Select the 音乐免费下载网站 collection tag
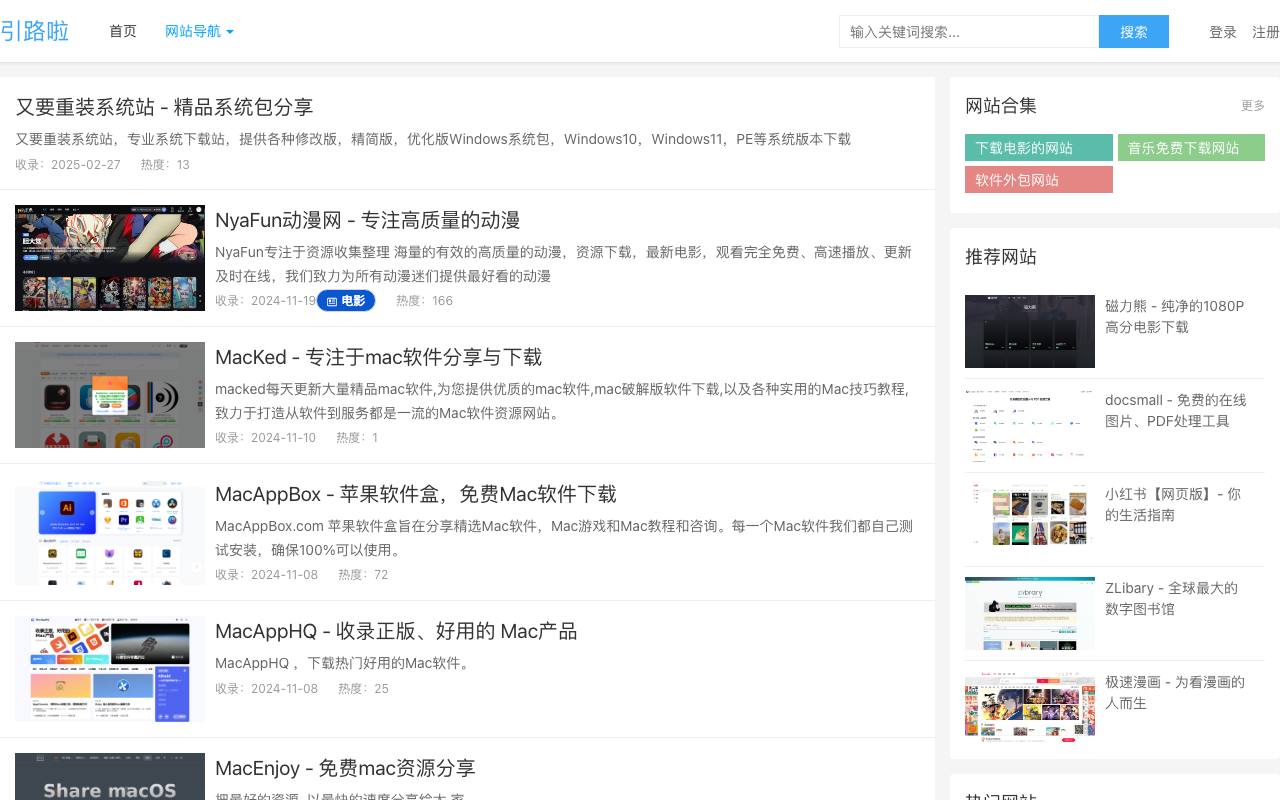Viewport: 1280px width, 800px height. click(x=1191, y=148)
